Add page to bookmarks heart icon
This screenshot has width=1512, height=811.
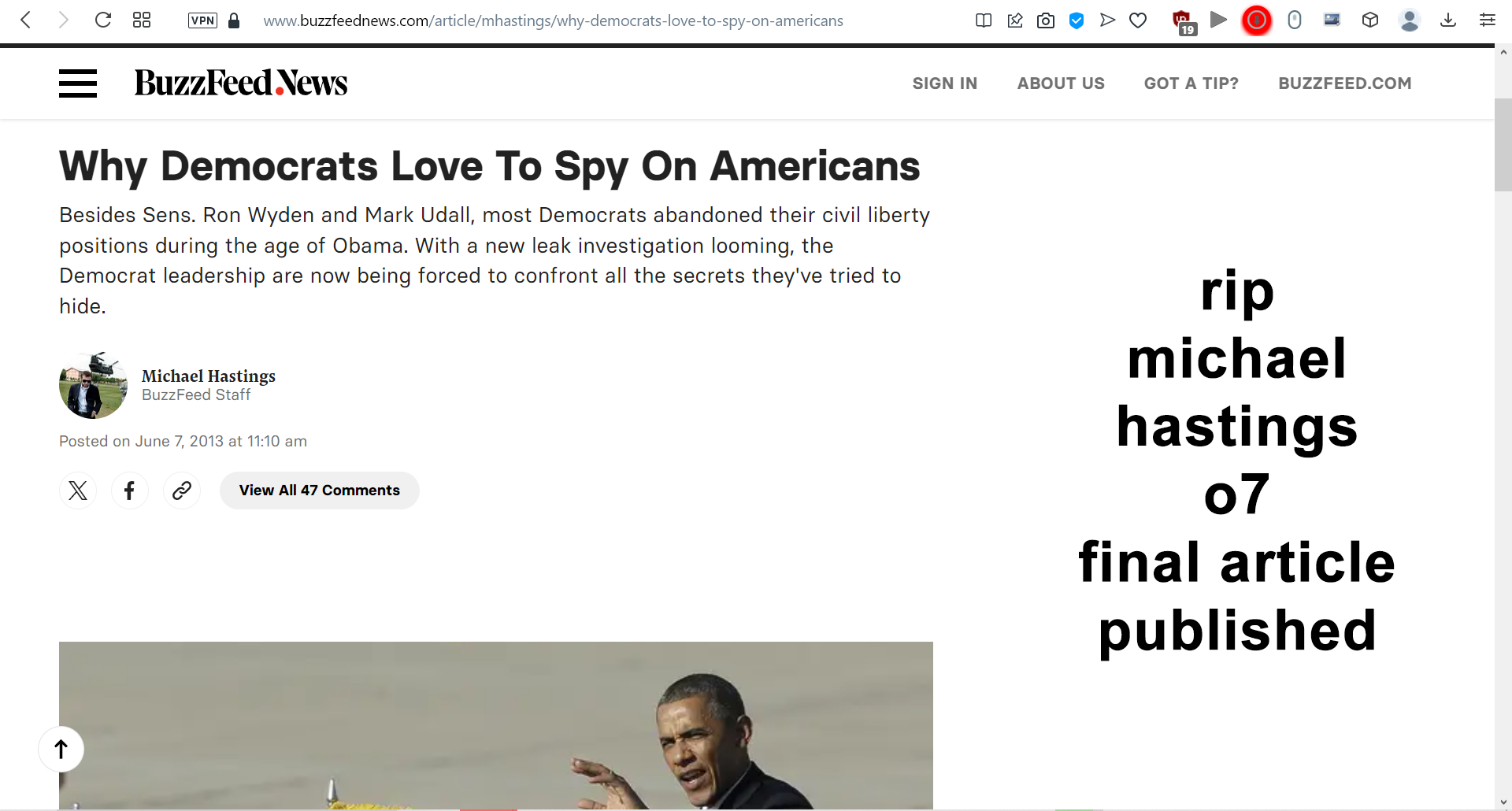click(x=1138, y=20)
